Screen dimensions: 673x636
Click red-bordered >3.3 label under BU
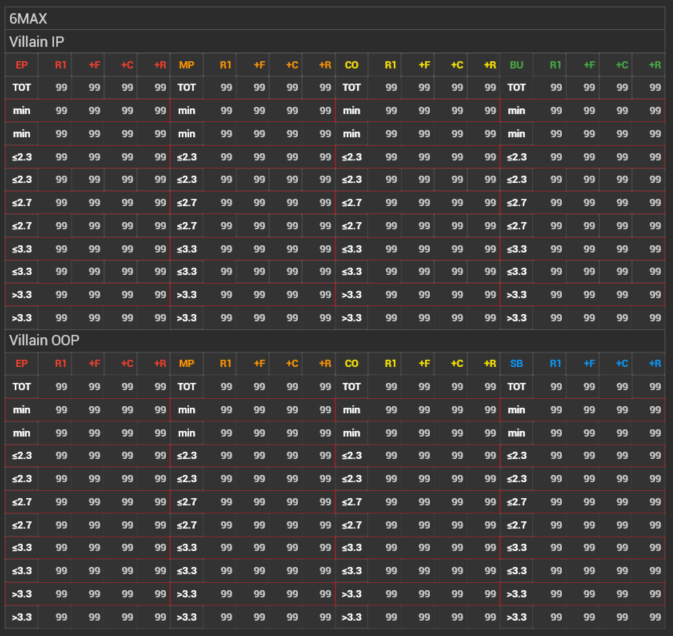516,295
